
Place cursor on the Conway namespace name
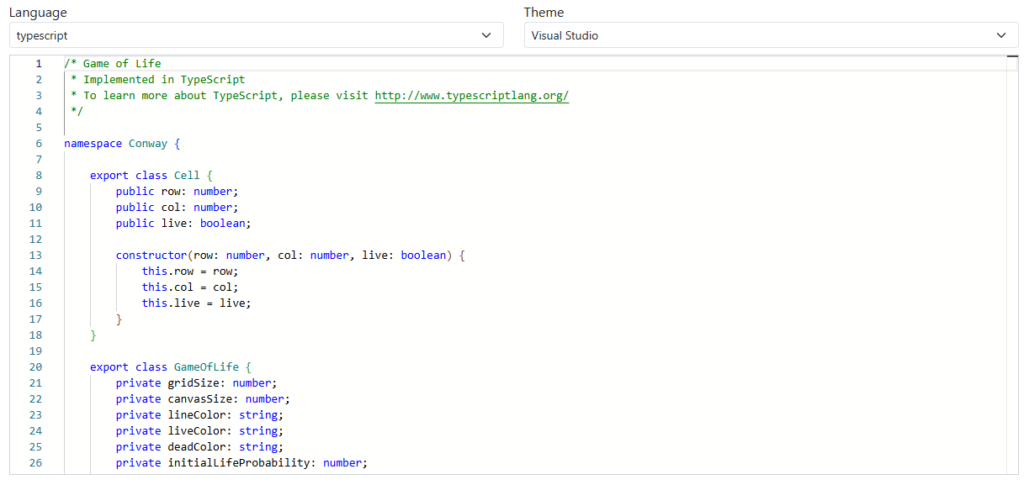point(148,143)
